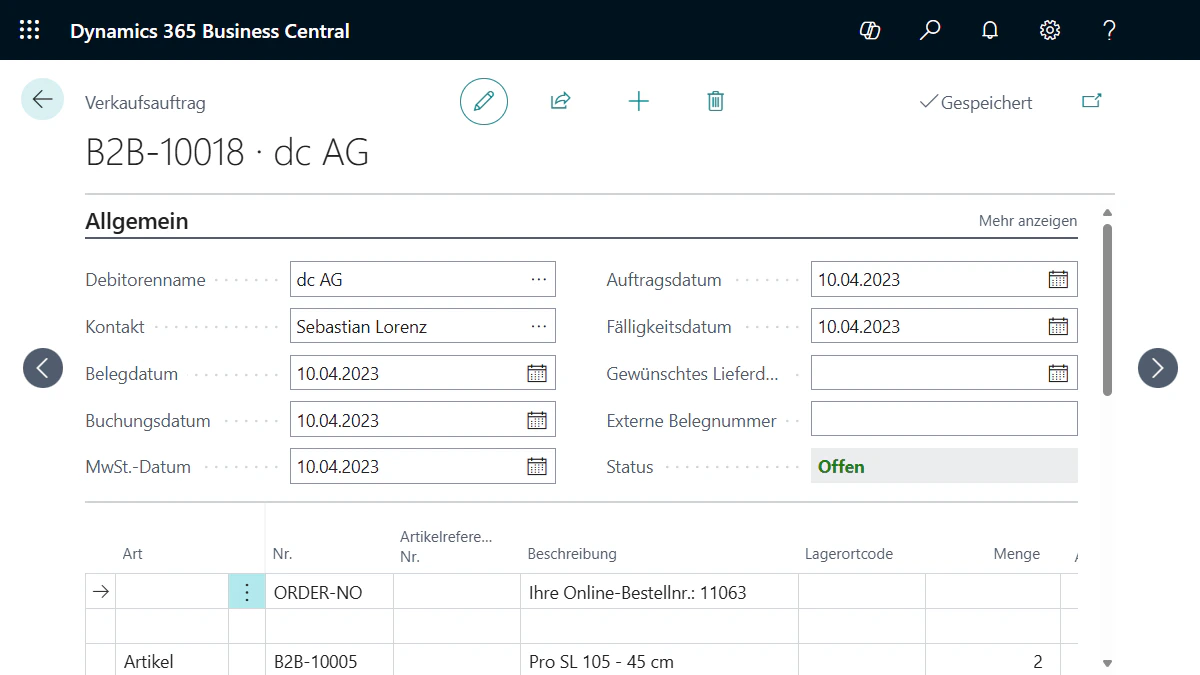Open the app launcher waffle menu
Viewport: 1200px width, 675px height.
(30, 30)
